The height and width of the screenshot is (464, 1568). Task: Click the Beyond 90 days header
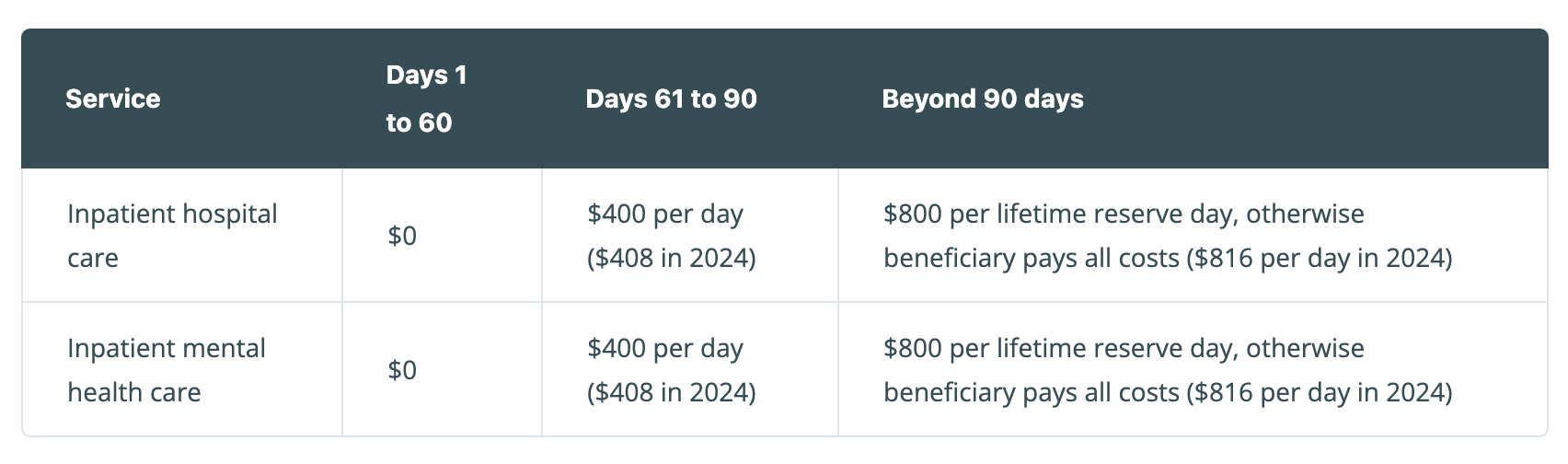[x=983, y=99]
